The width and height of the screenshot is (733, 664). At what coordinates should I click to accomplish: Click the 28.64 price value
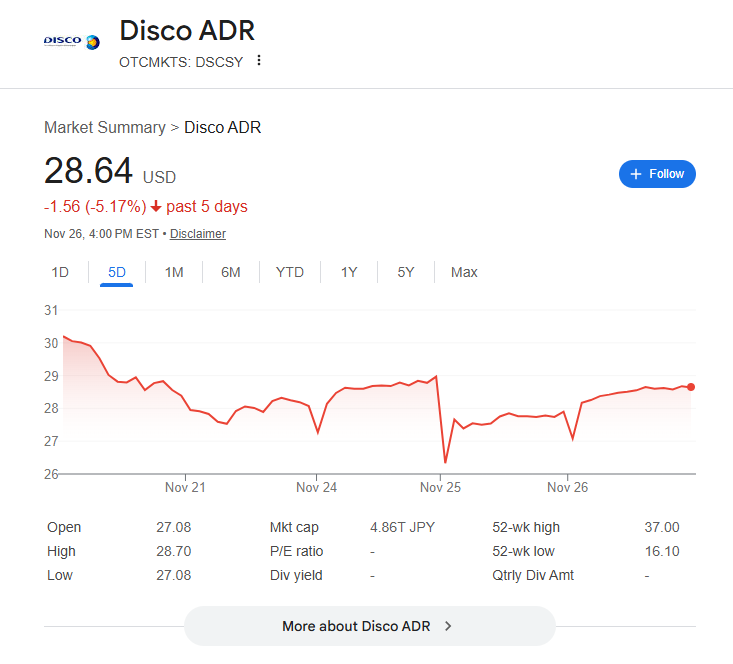click(x=88, y=171)
